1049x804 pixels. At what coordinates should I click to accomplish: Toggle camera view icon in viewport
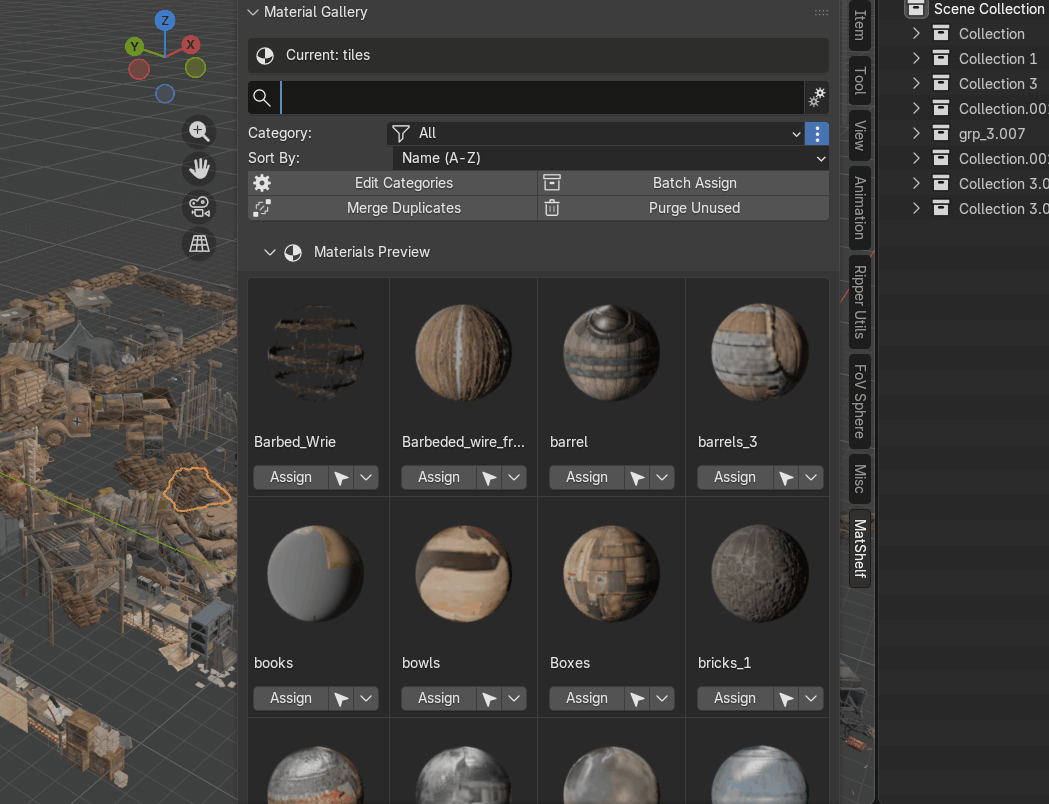tap(199, 206)
